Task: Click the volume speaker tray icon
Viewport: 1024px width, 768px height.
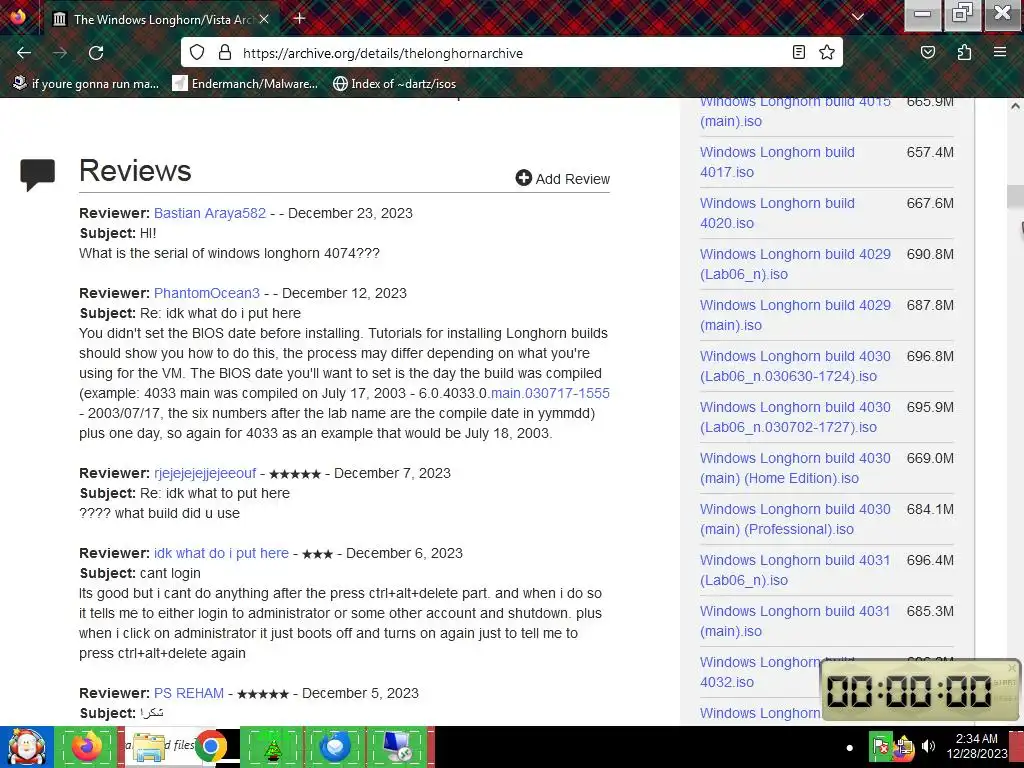Action: click(x=927, y=746)
